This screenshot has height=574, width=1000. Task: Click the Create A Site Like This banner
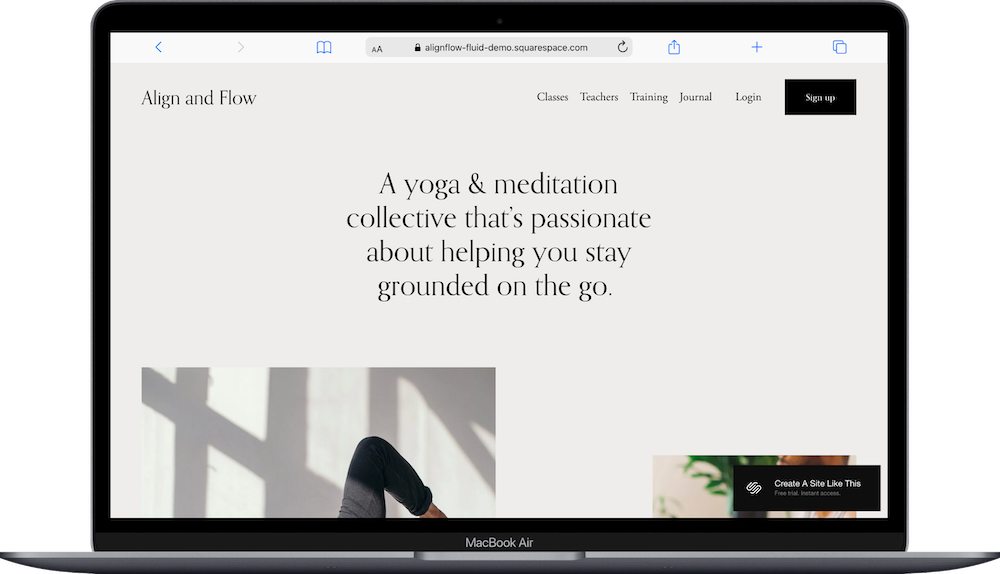click(x=807, y=488)
